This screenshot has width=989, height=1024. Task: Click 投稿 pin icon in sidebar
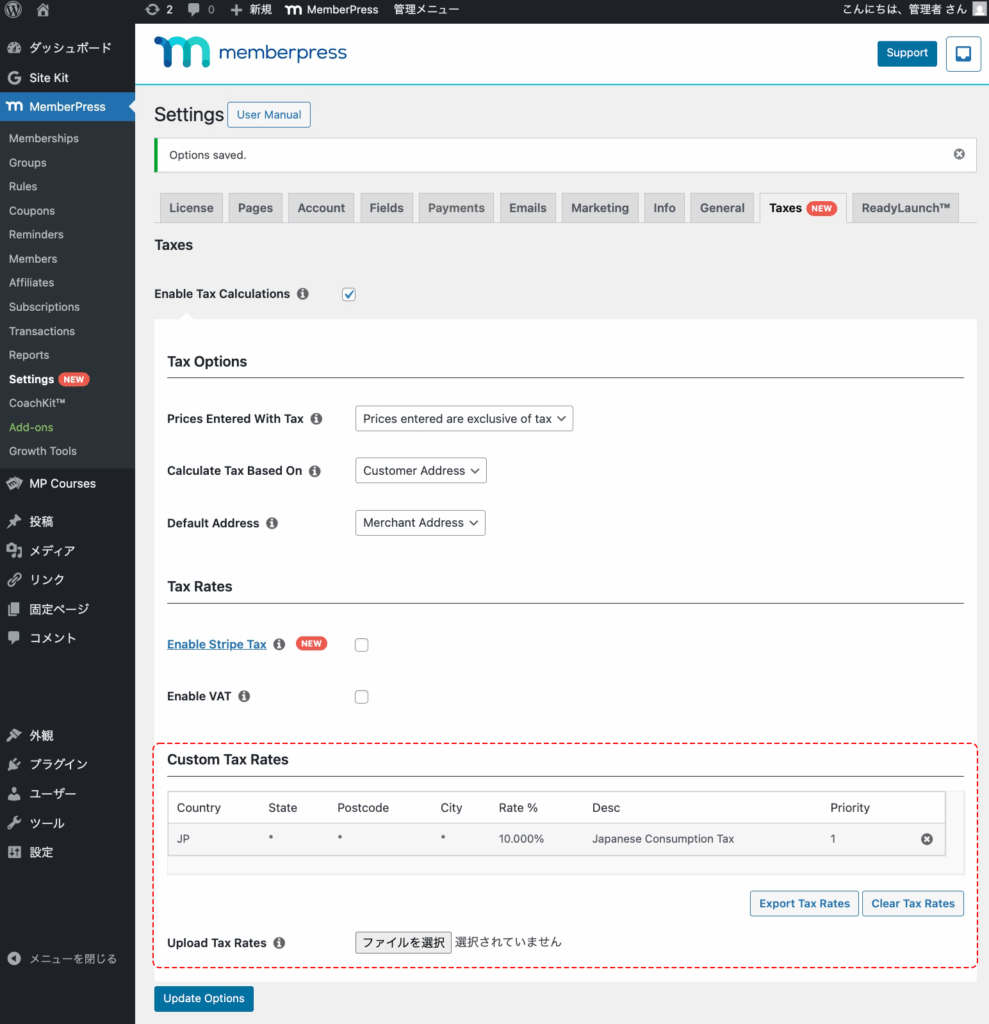14,521
